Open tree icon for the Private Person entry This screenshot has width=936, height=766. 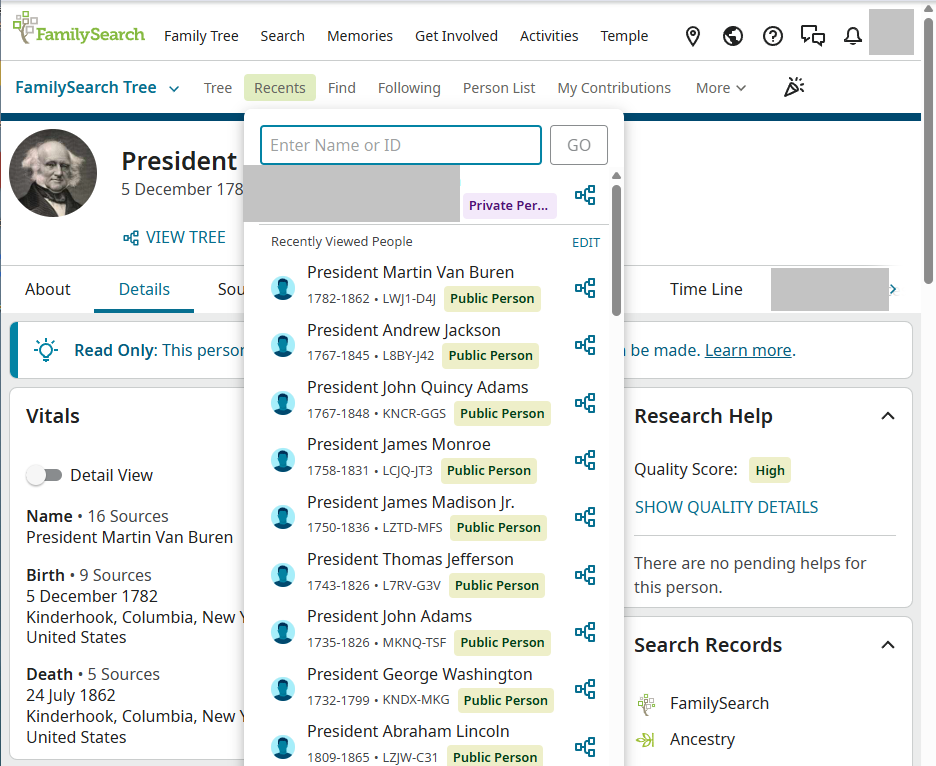pos(585,195)
